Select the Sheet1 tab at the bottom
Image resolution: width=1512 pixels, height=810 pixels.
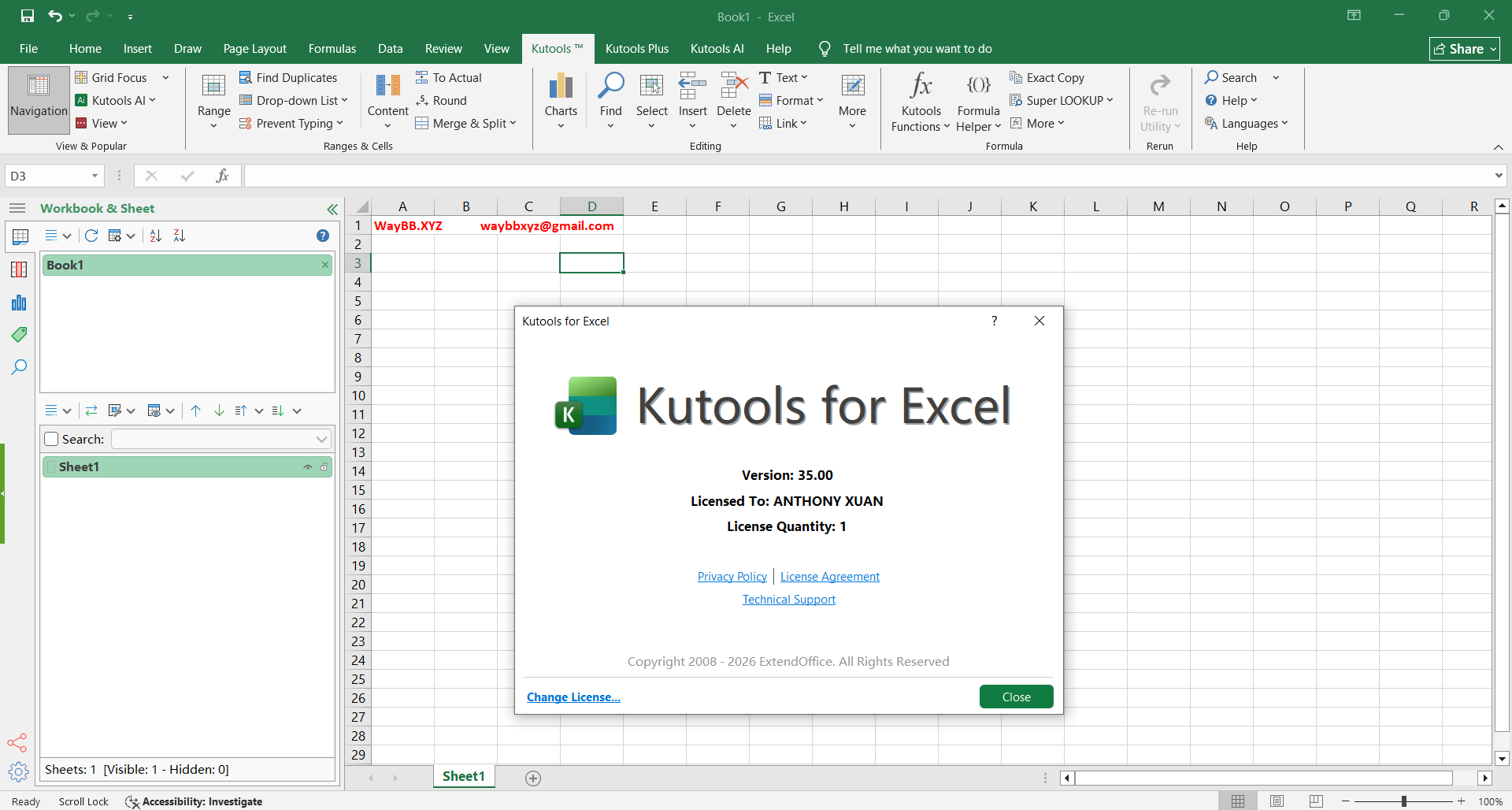464,776
